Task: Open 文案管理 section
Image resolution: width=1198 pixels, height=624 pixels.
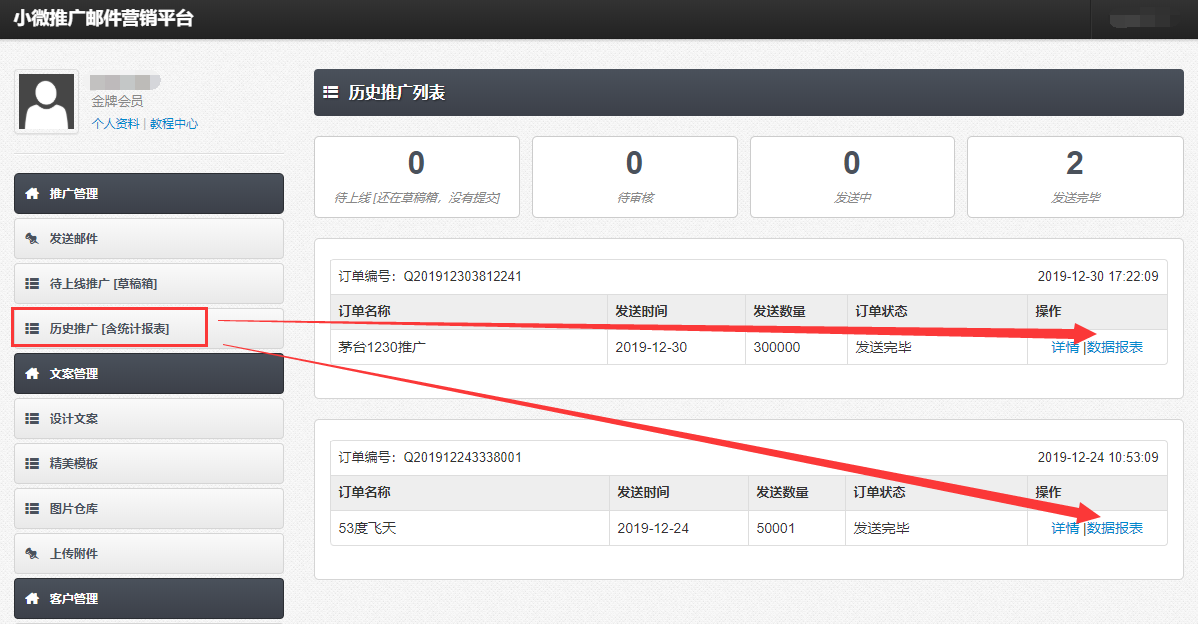Action: pyautogui.click(x=149, y=373)
